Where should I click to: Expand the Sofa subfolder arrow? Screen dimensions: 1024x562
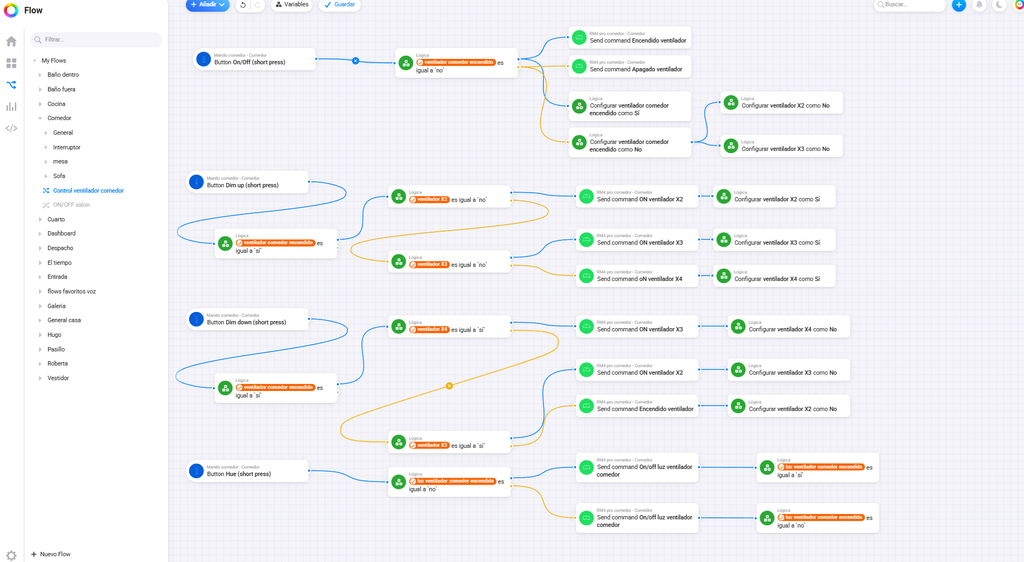(46, 176)
